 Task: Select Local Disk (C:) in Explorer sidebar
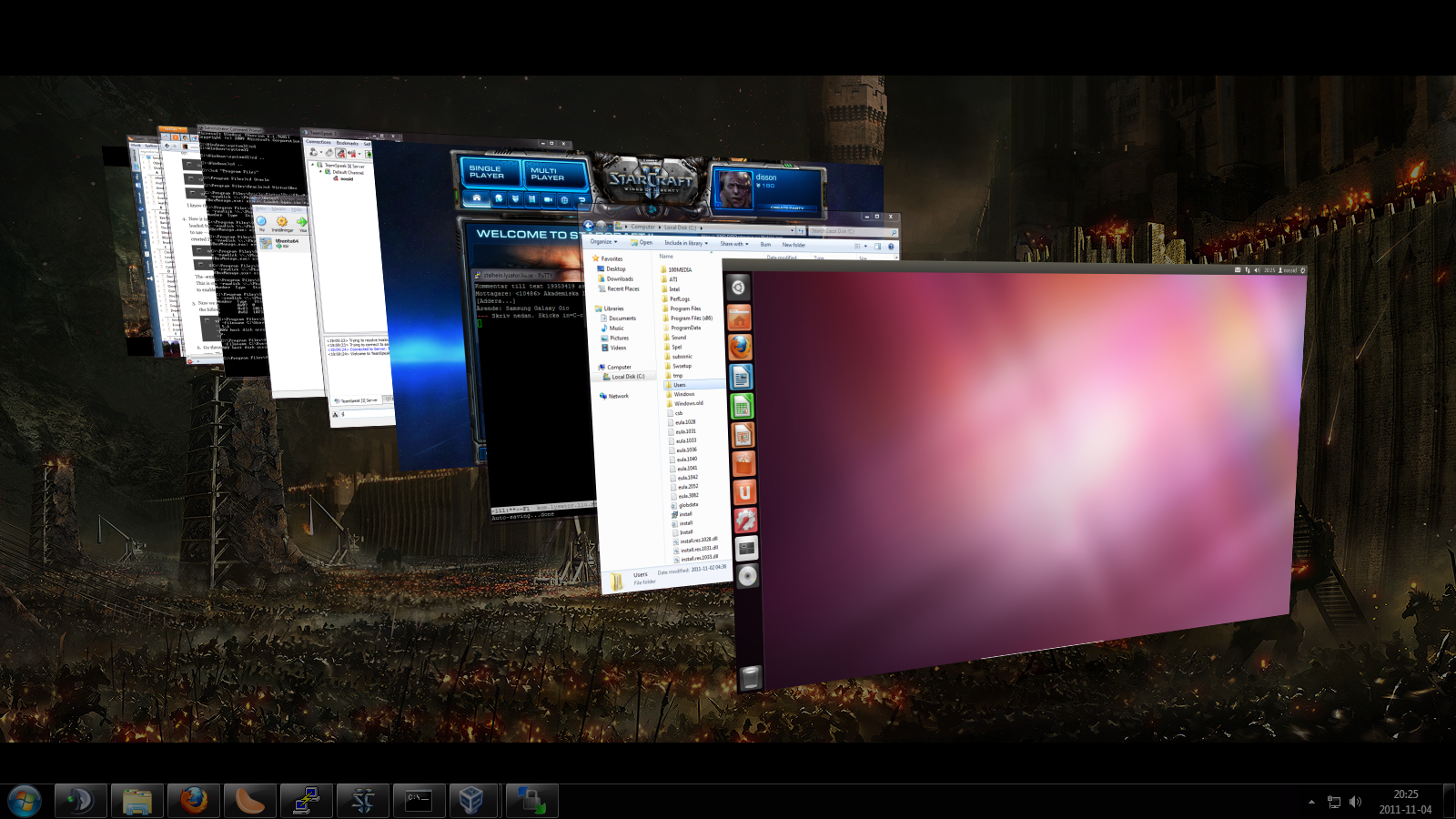623,377
